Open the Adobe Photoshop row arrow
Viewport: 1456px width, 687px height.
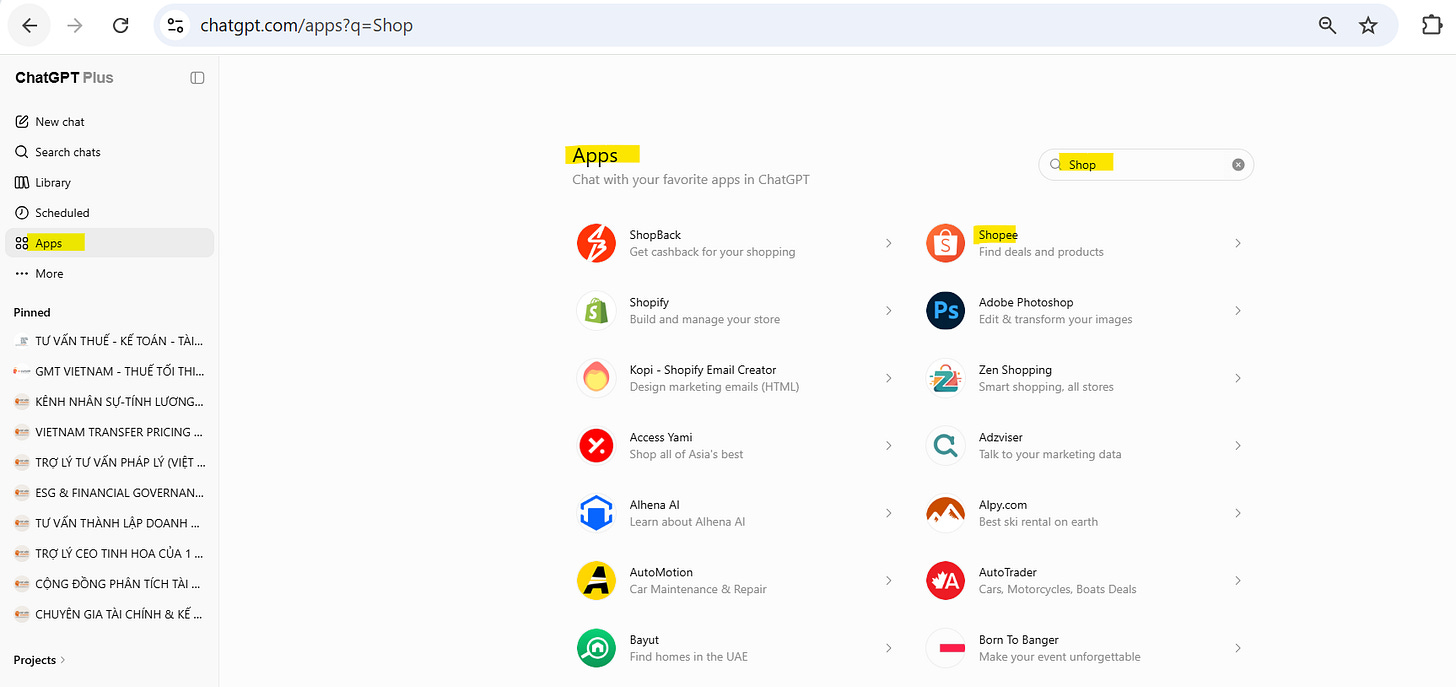(1237, 311)
